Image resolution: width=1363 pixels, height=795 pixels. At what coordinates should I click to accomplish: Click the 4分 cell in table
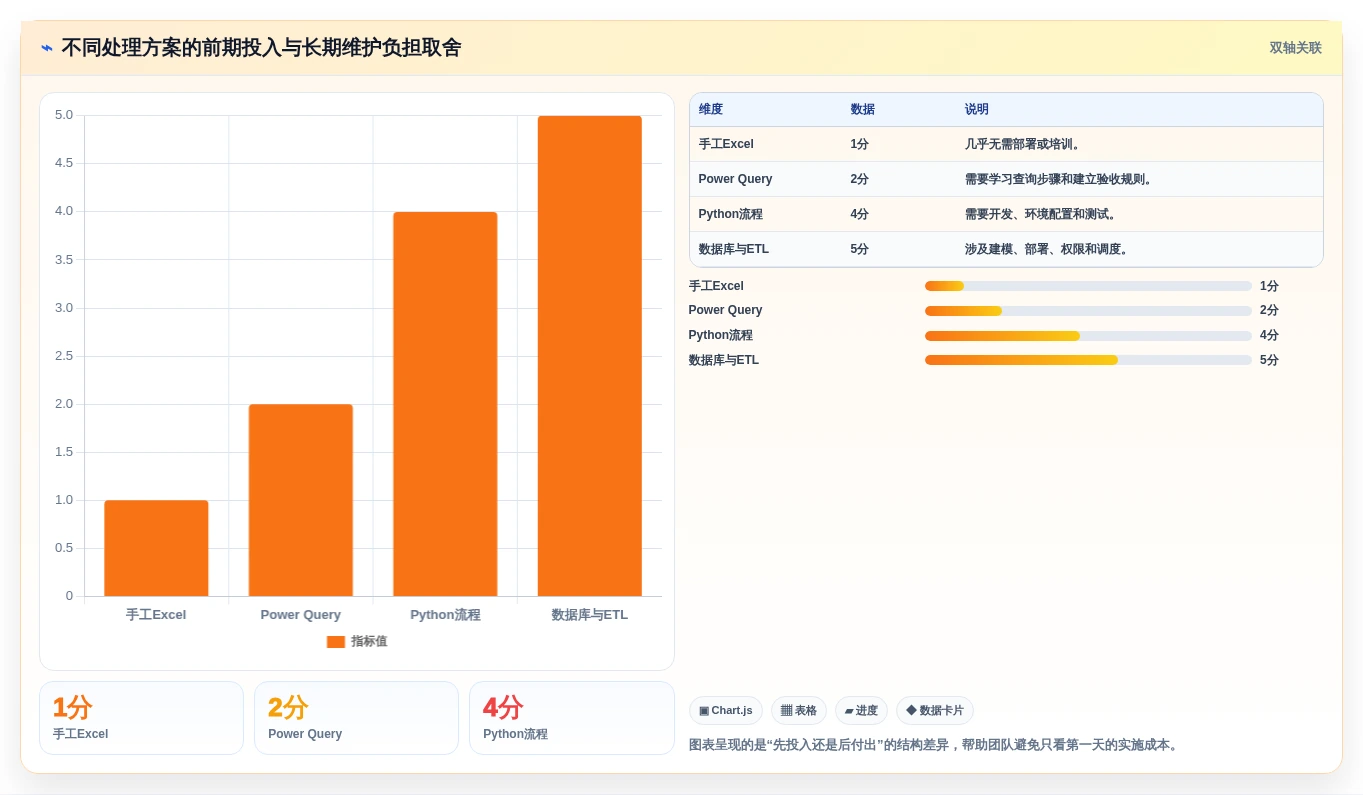(899, 215)
